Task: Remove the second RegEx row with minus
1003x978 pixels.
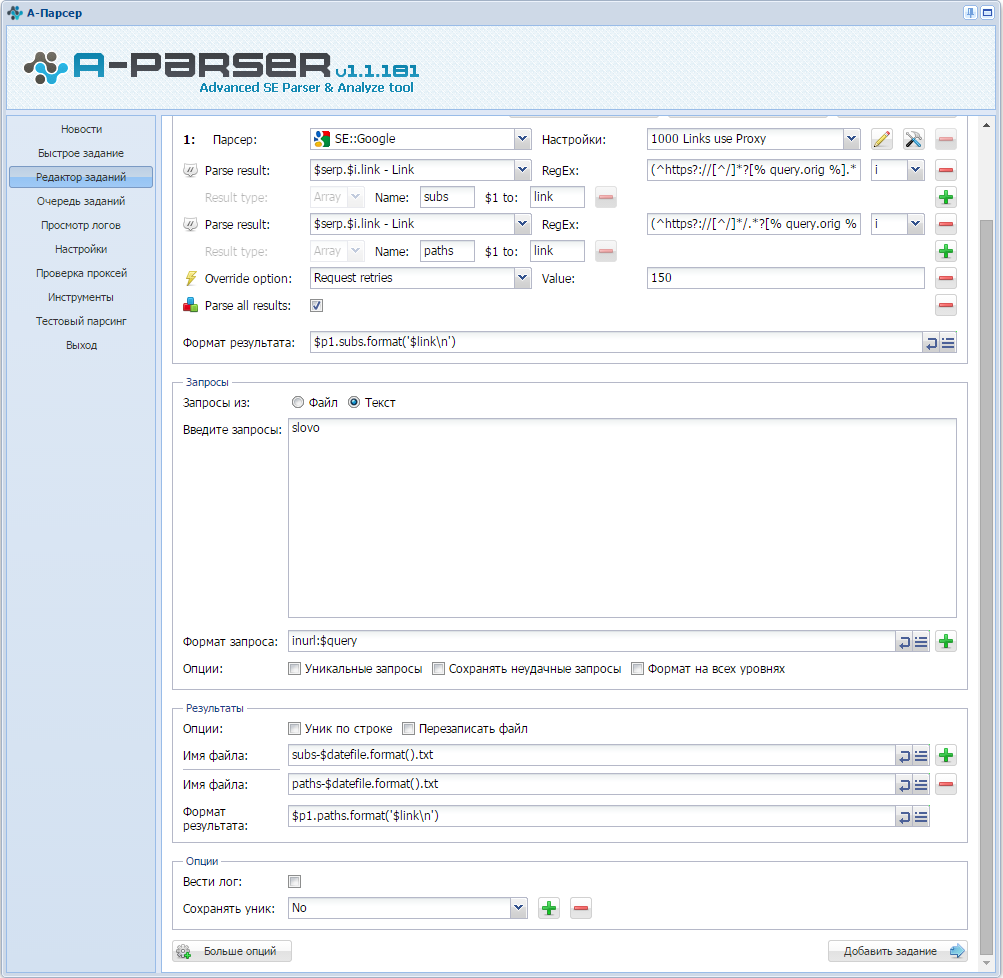Action: 945,225
